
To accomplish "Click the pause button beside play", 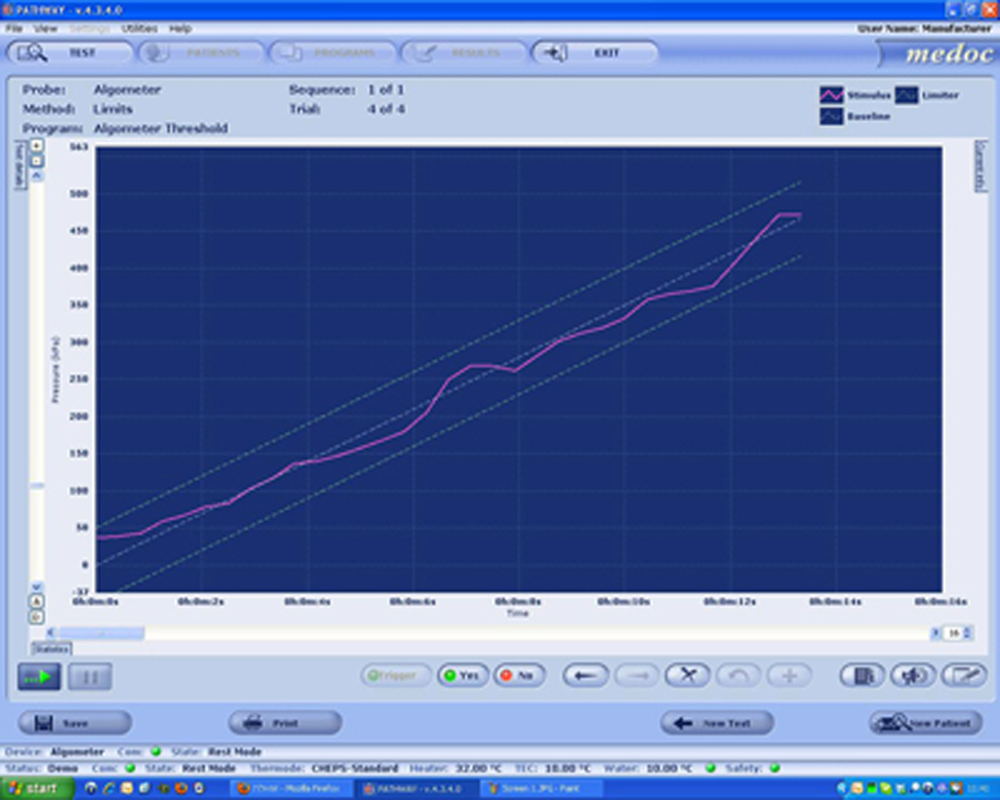I will pos(89,677).
